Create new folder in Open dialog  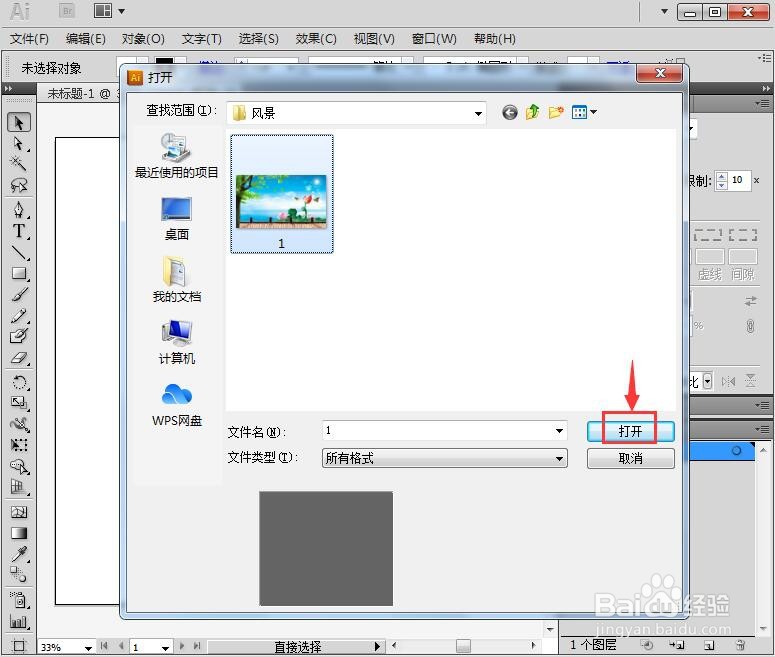556,112
